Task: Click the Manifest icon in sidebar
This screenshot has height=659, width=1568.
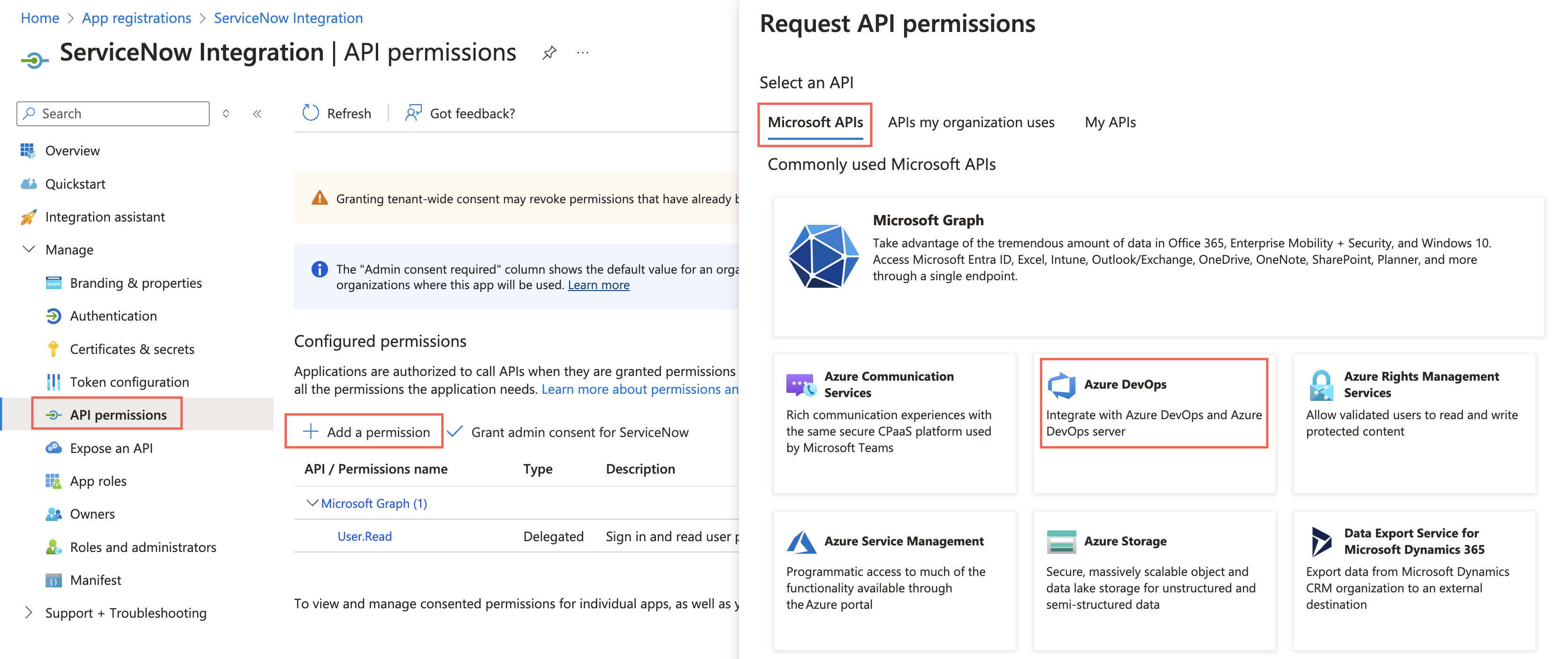Action: click(x=53, y=581)
